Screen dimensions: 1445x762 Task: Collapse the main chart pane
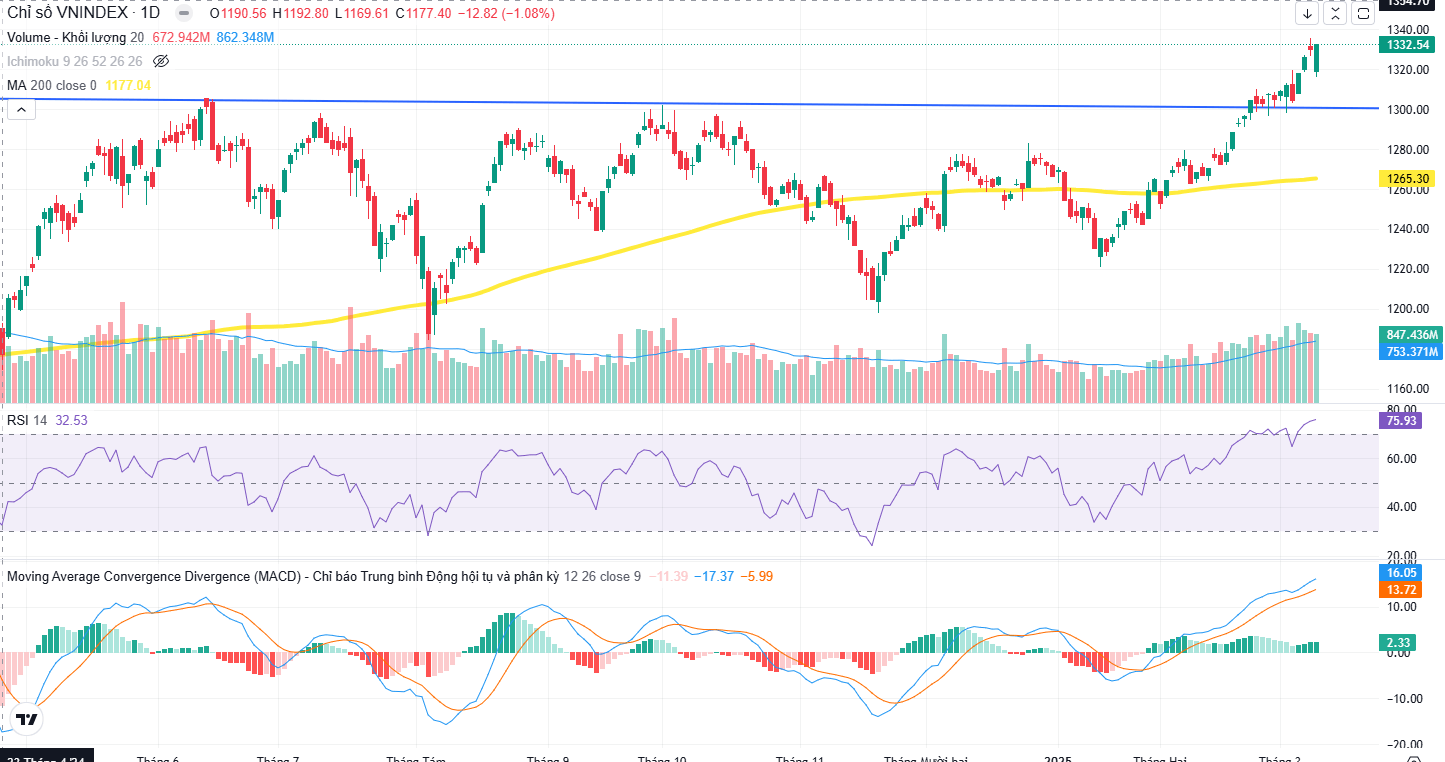coord(1335,14)
